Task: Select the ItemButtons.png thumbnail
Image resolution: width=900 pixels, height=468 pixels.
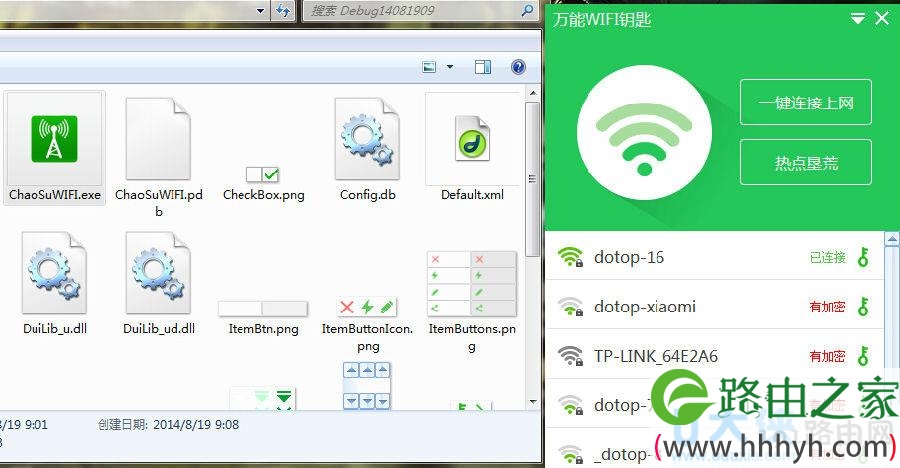Action: [472, 284]
